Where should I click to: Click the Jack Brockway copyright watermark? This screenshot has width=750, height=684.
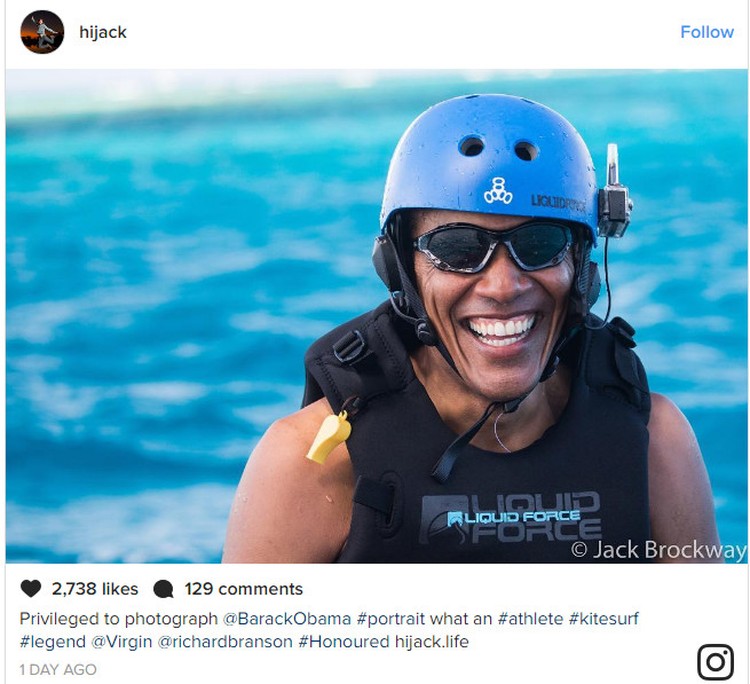(659, 550)
